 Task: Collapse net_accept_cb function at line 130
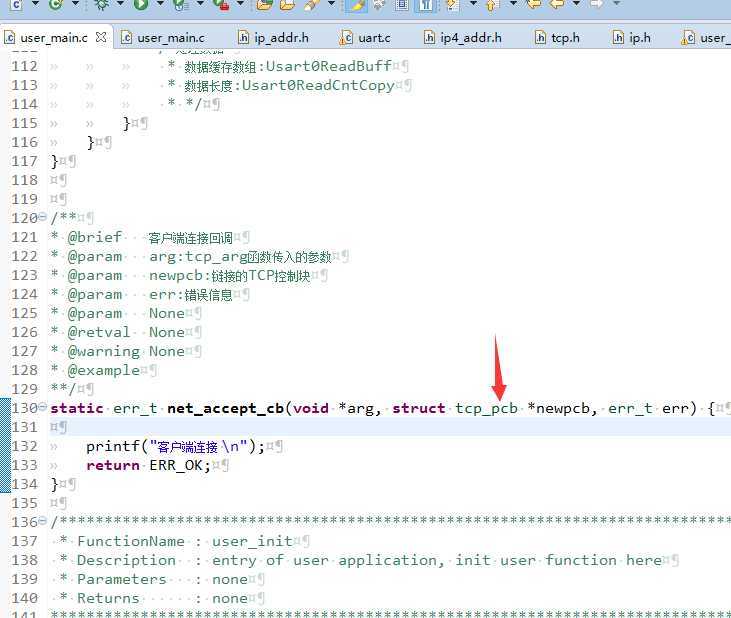pyautogui.click(x=43, y=408)
